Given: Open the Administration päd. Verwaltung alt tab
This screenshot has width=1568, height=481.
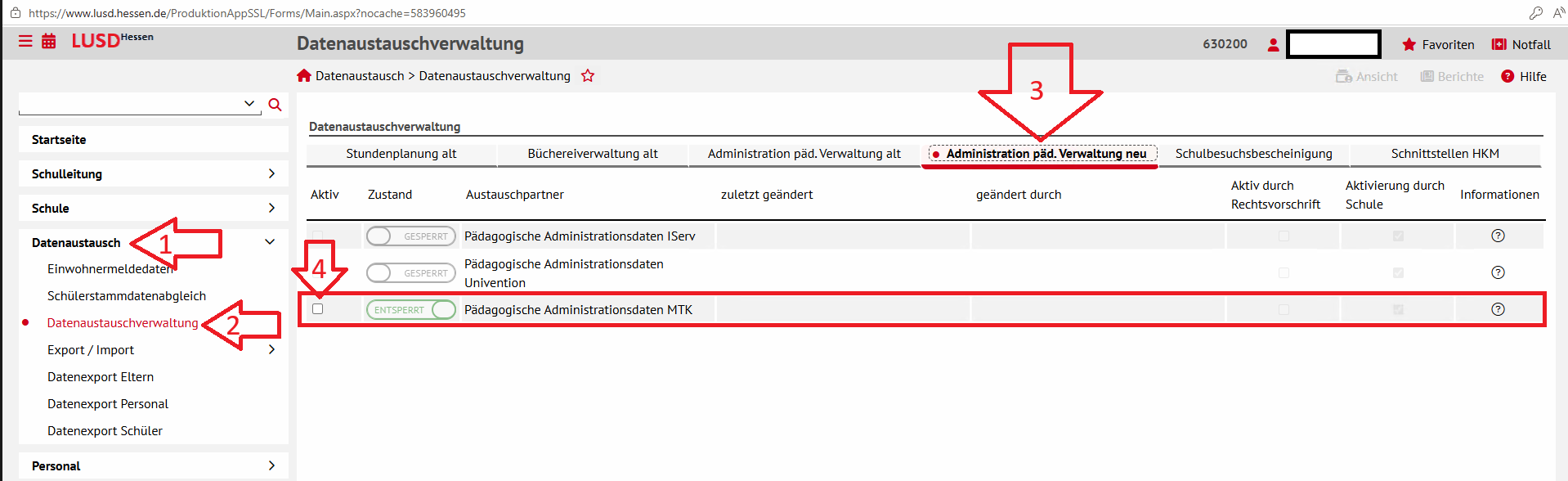Looking at the screenshot, I should (804, 154).
